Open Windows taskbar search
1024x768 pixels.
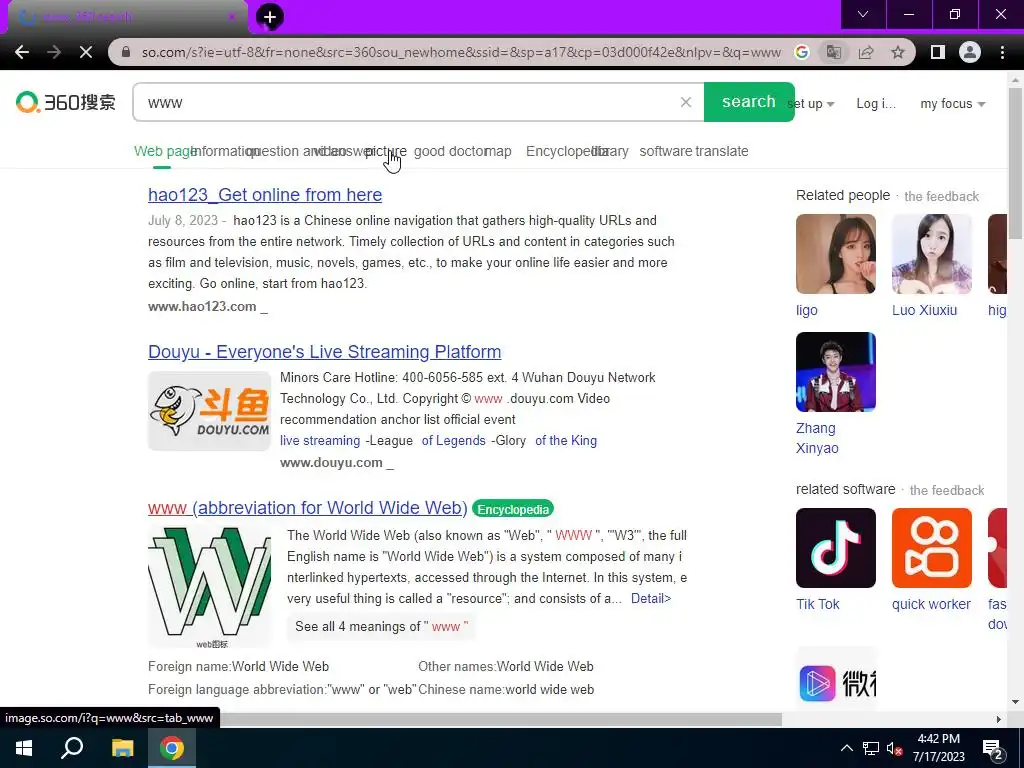72,748
